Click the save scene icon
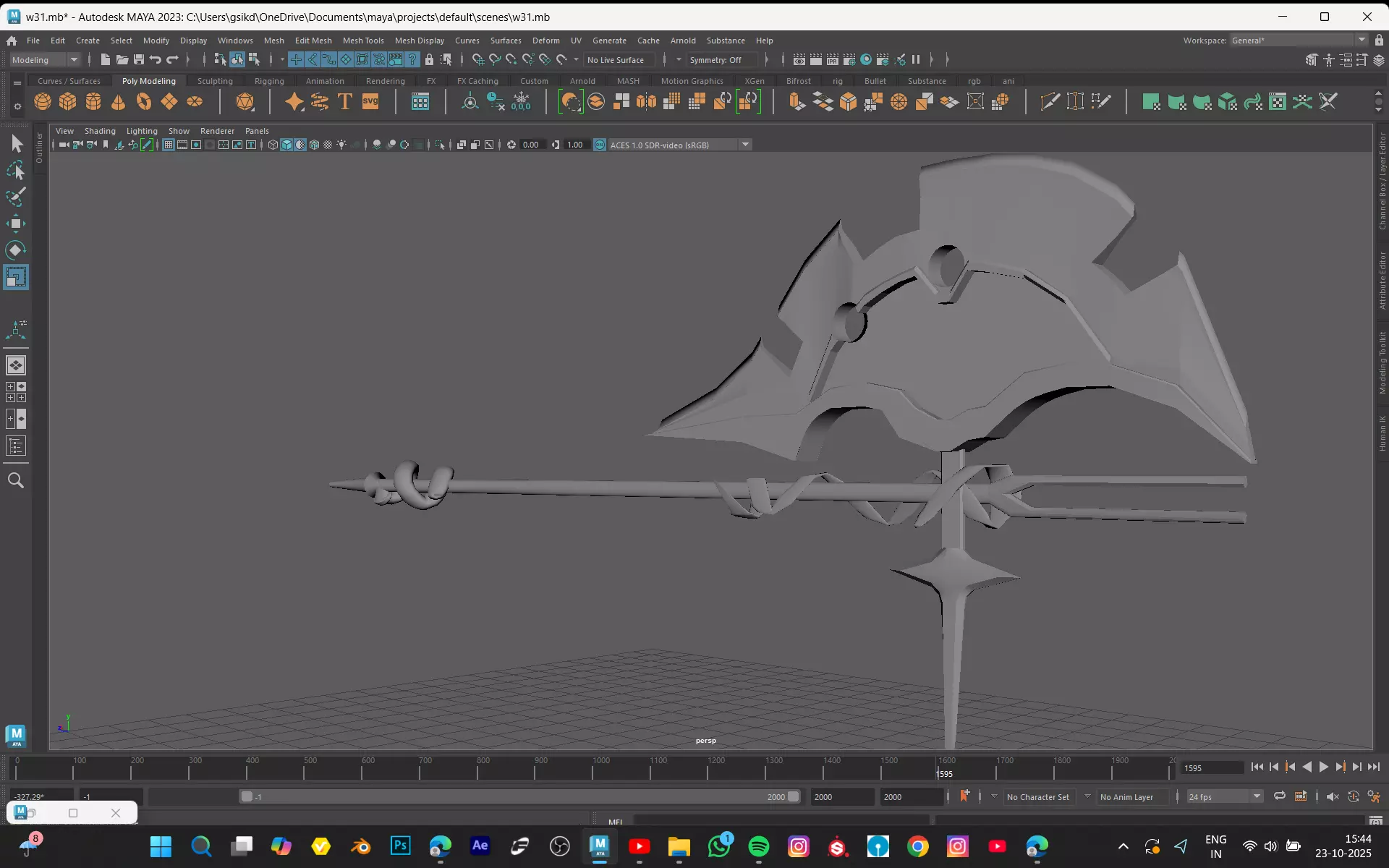The height and width of the screenshot is (868, 1389). (x=139, y=60)
